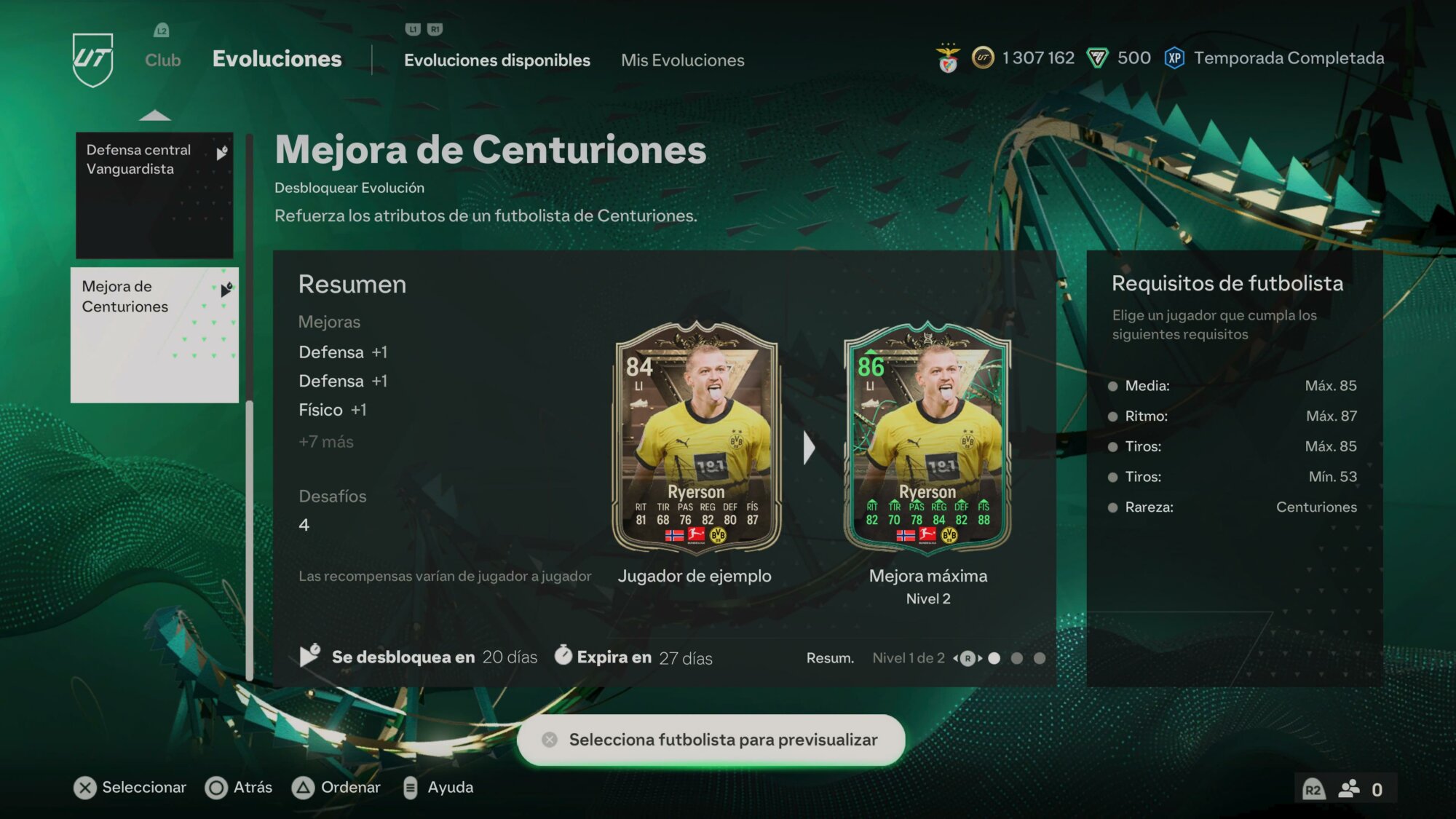Click the 'Seleccionar' button prompt
1456x819 pixels.
[x=130, y=788]
